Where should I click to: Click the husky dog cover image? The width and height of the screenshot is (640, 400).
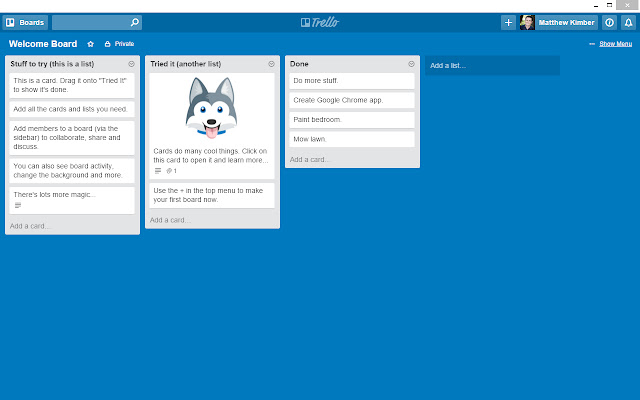(x=211, y=108)
